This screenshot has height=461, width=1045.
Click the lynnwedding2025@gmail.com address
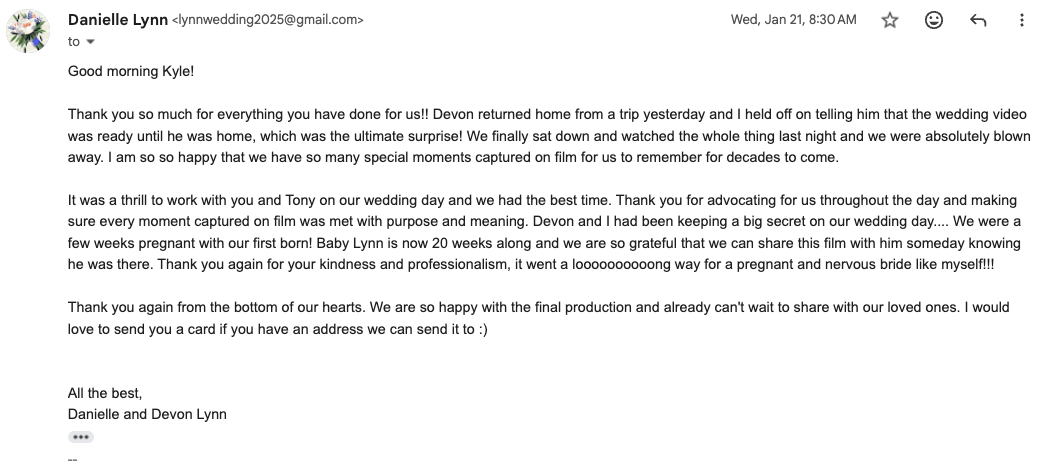(268, 20)
